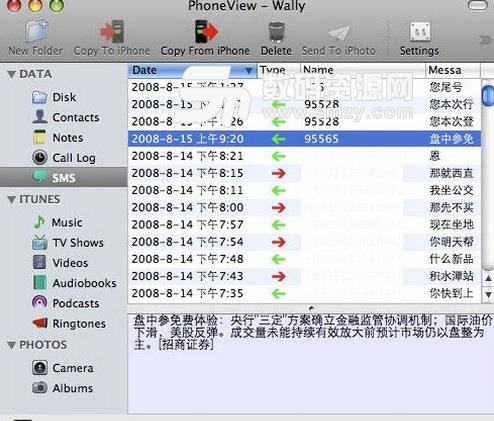Open Call Log in the sidebar
The height and width of the screenshot is (421, 494).
(x=64, y=158)
